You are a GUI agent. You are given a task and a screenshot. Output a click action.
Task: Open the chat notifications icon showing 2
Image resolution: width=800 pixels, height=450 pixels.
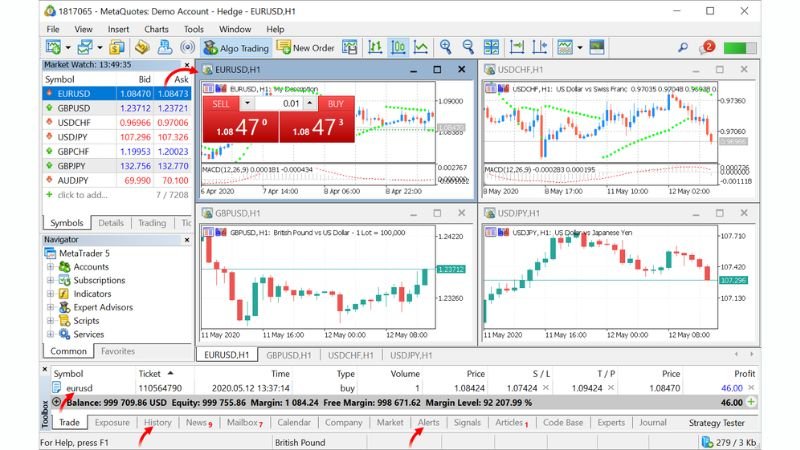pos(707,47)
